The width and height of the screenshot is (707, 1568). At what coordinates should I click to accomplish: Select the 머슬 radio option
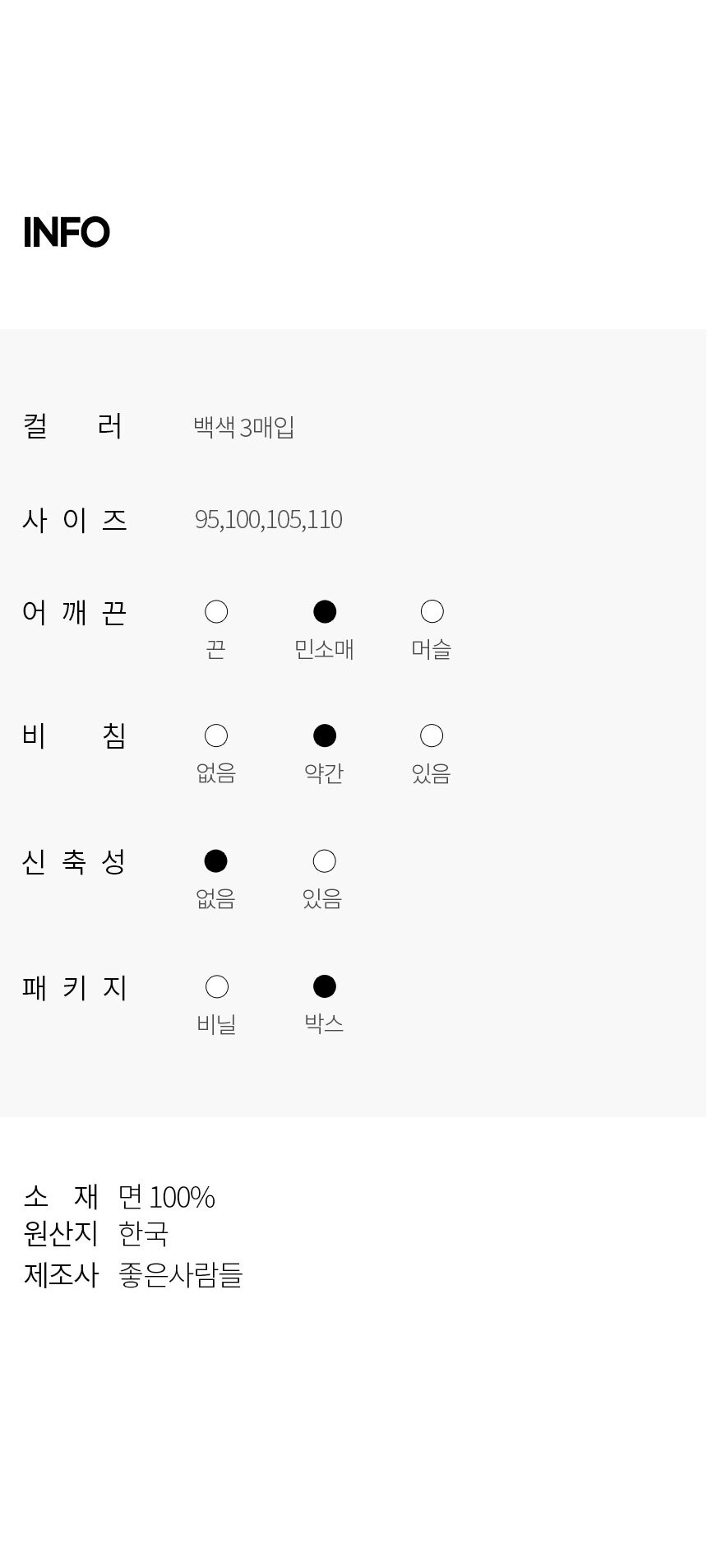432,612
